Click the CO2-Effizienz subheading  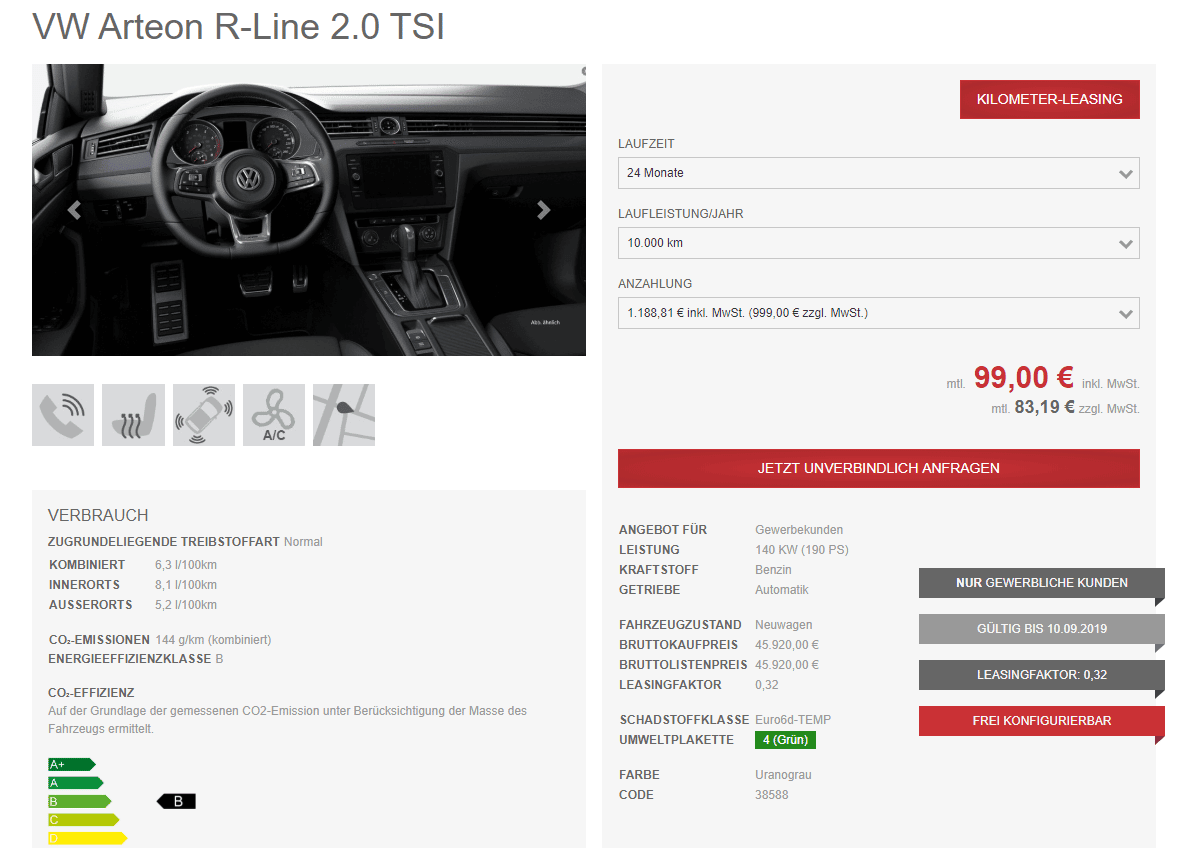(x=91, y=693)
